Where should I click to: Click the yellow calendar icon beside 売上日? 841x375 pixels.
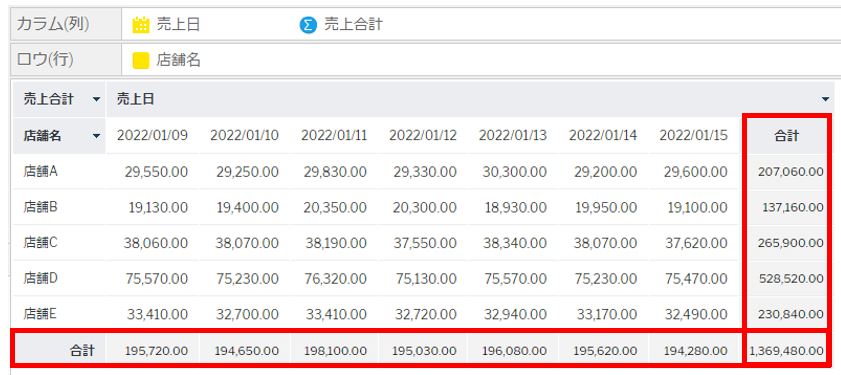pos(141,25)
